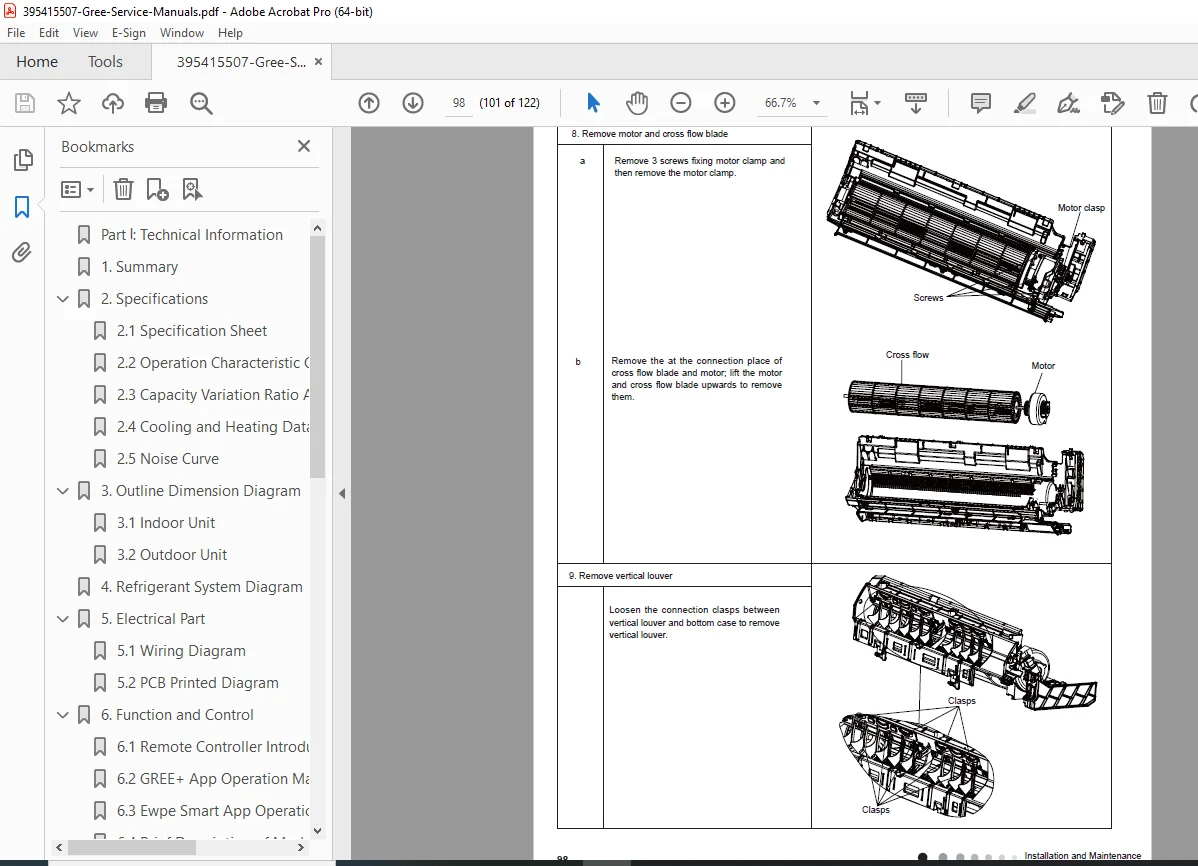Click the stamp tool icon
This screenshot has width=1198, height=866.
pos(1112,103)
